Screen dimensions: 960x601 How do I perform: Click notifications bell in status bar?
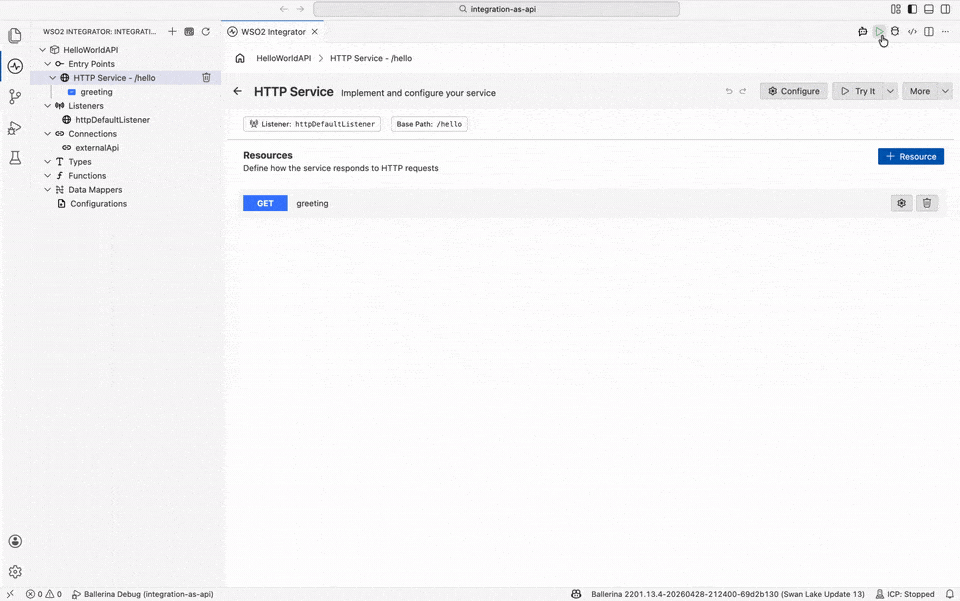(950, 594)
